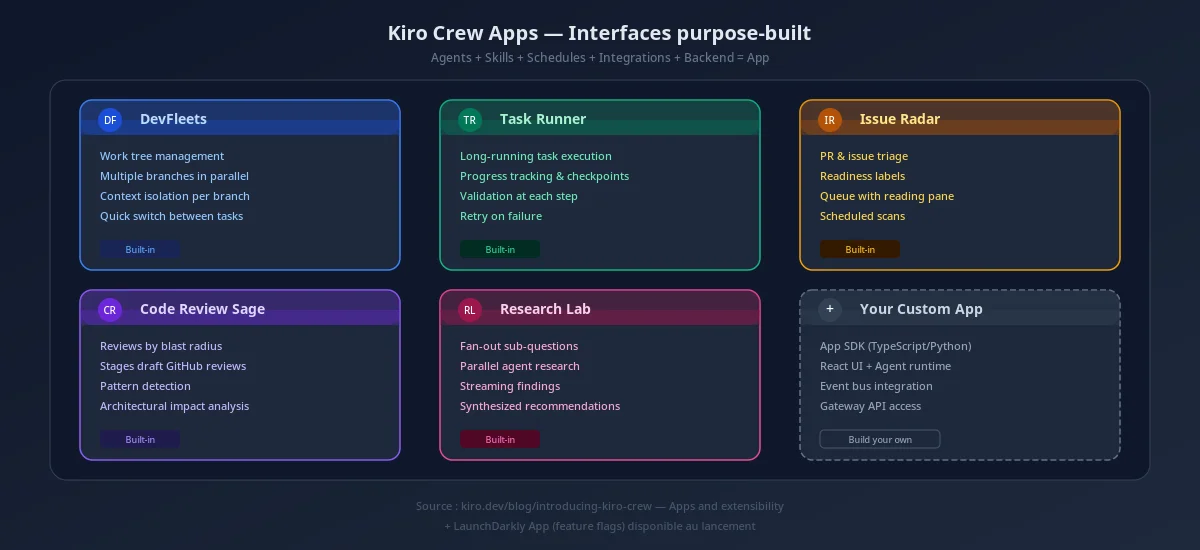The width and height of the screenshot is (1200, 550).
Task: Click Queue with reading pane text
Action: [887, 196]
